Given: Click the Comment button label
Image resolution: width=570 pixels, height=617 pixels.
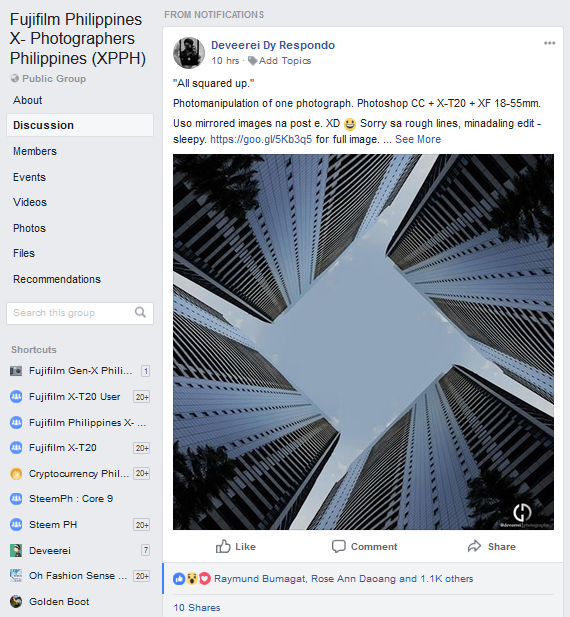Looking at the screenshot, I should tap(374, 547).
